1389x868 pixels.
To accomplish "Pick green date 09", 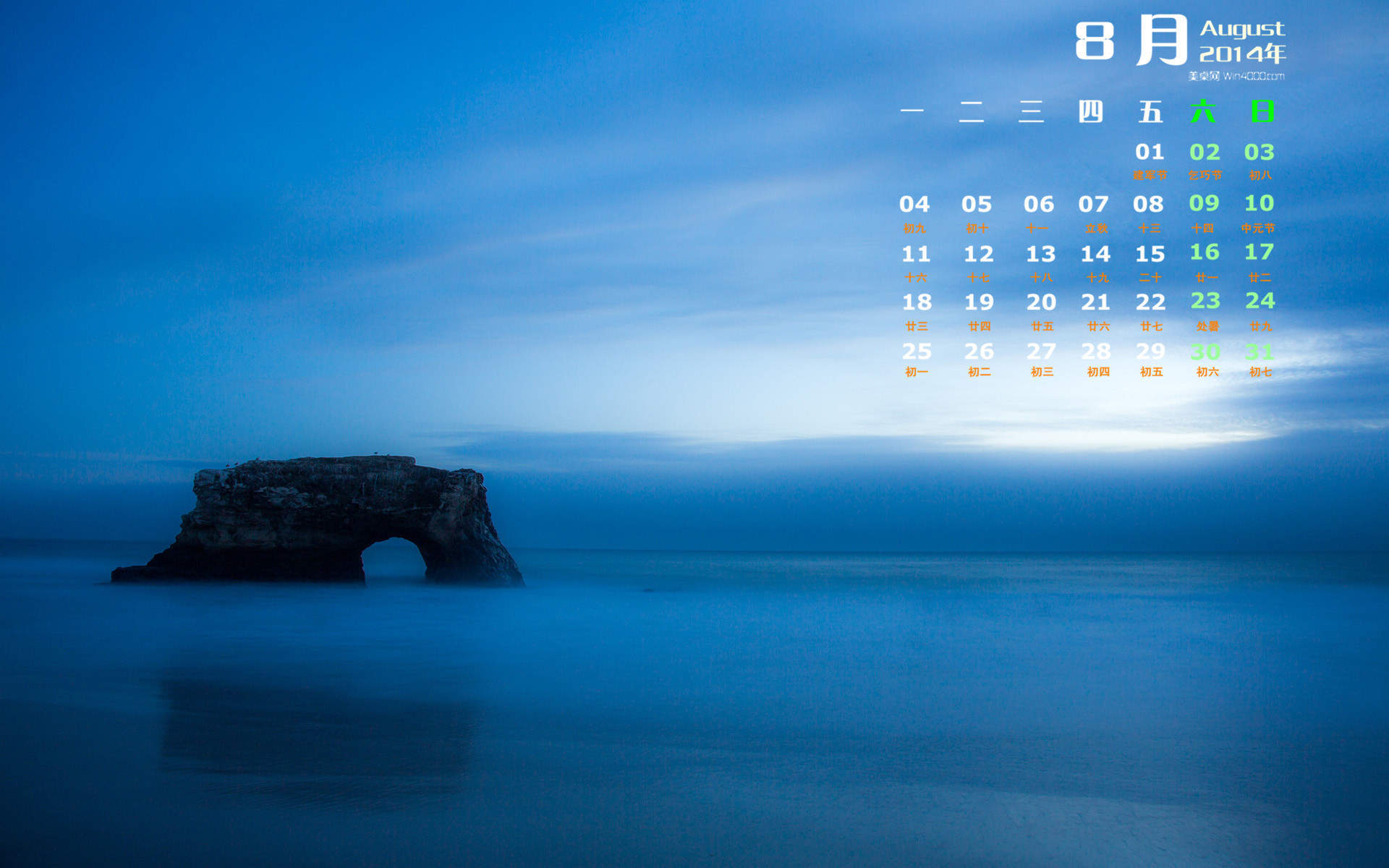I will 1205,203.
